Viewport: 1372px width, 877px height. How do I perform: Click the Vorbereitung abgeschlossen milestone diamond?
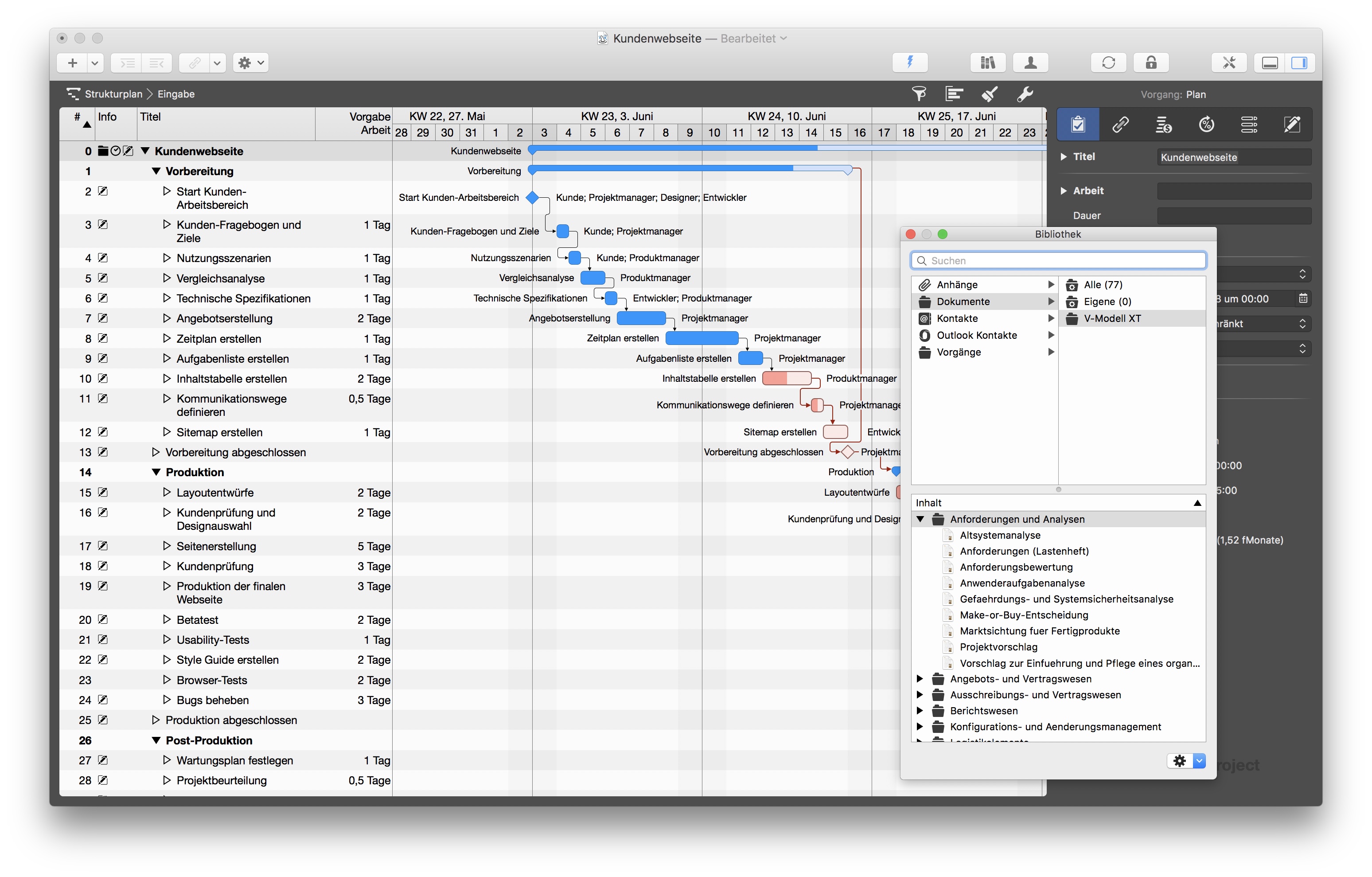click(848, 452)
